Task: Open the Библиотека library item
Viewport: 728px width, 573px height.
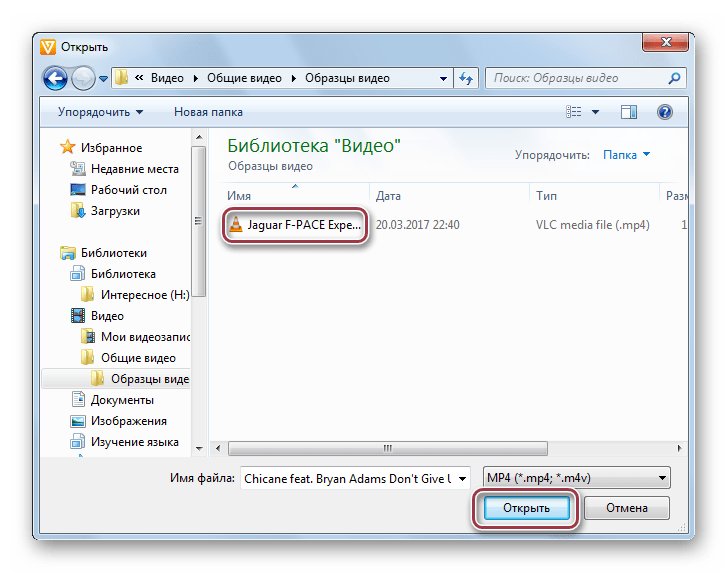Action: 113,273
